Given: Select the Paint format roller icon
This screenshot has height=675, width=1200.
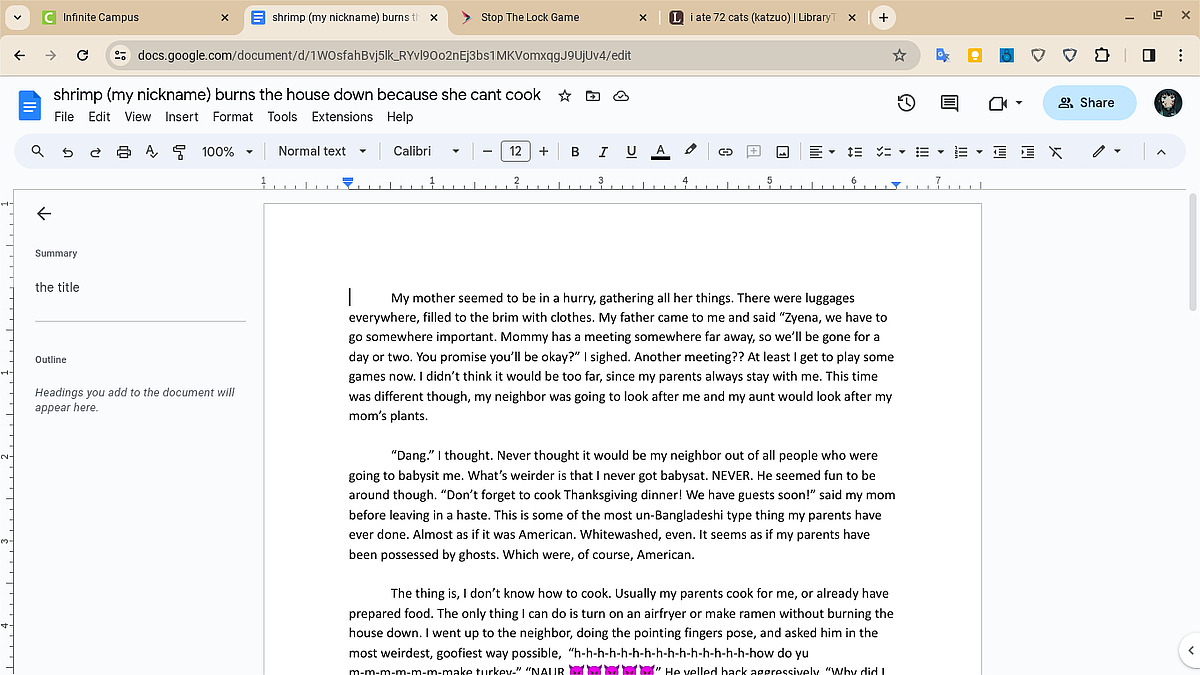Looking at the screenshot, I should point(180,151).
